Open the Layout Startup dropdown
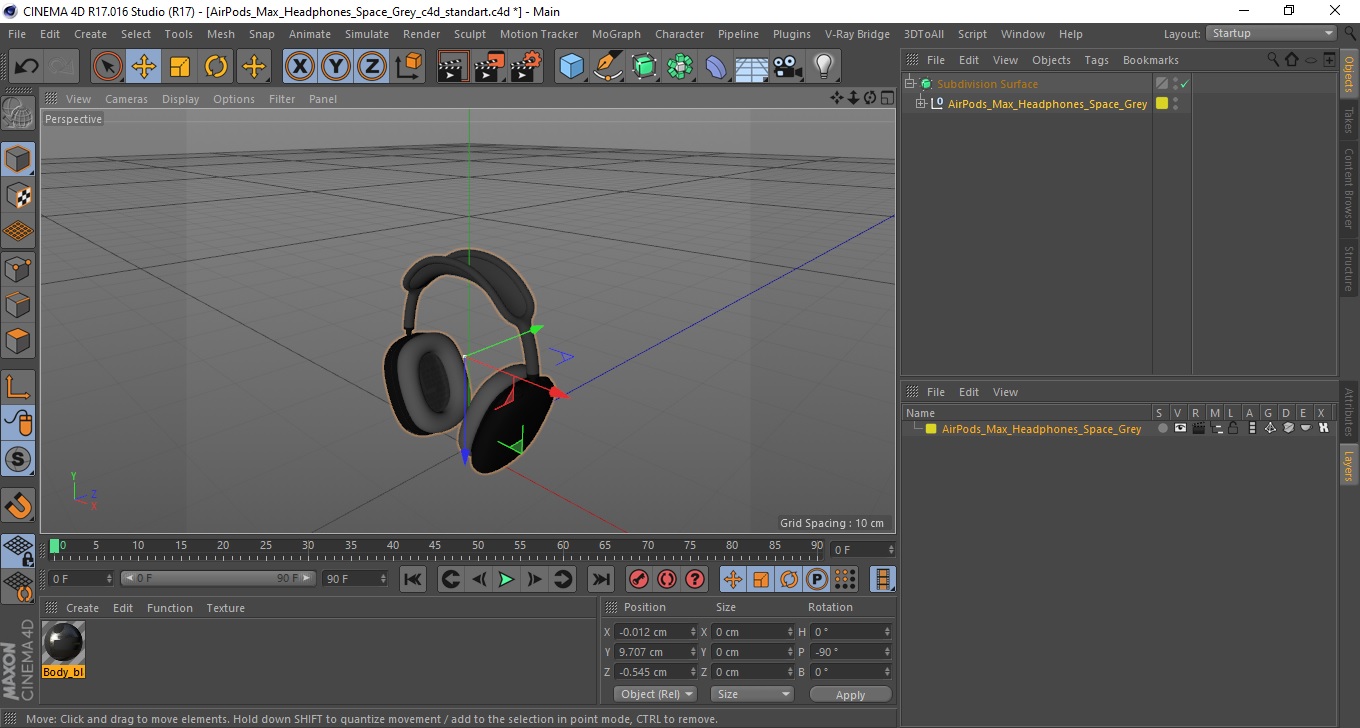 (x=1272, y=33)
